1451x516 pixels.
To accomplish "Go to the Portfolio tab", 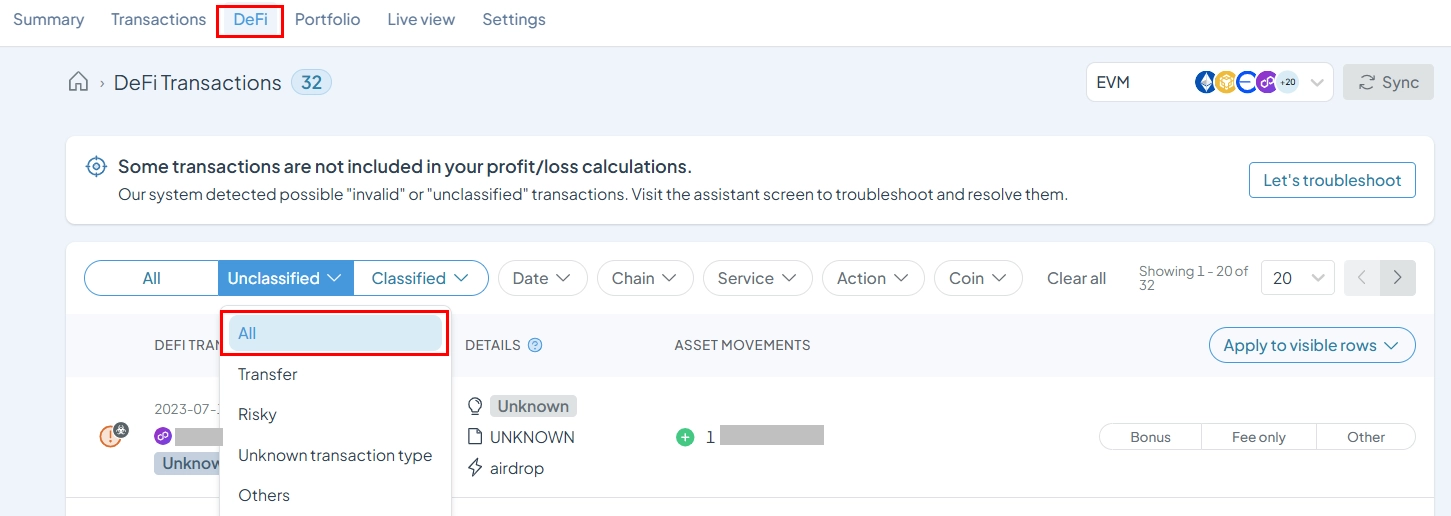I will click(327, 20).
